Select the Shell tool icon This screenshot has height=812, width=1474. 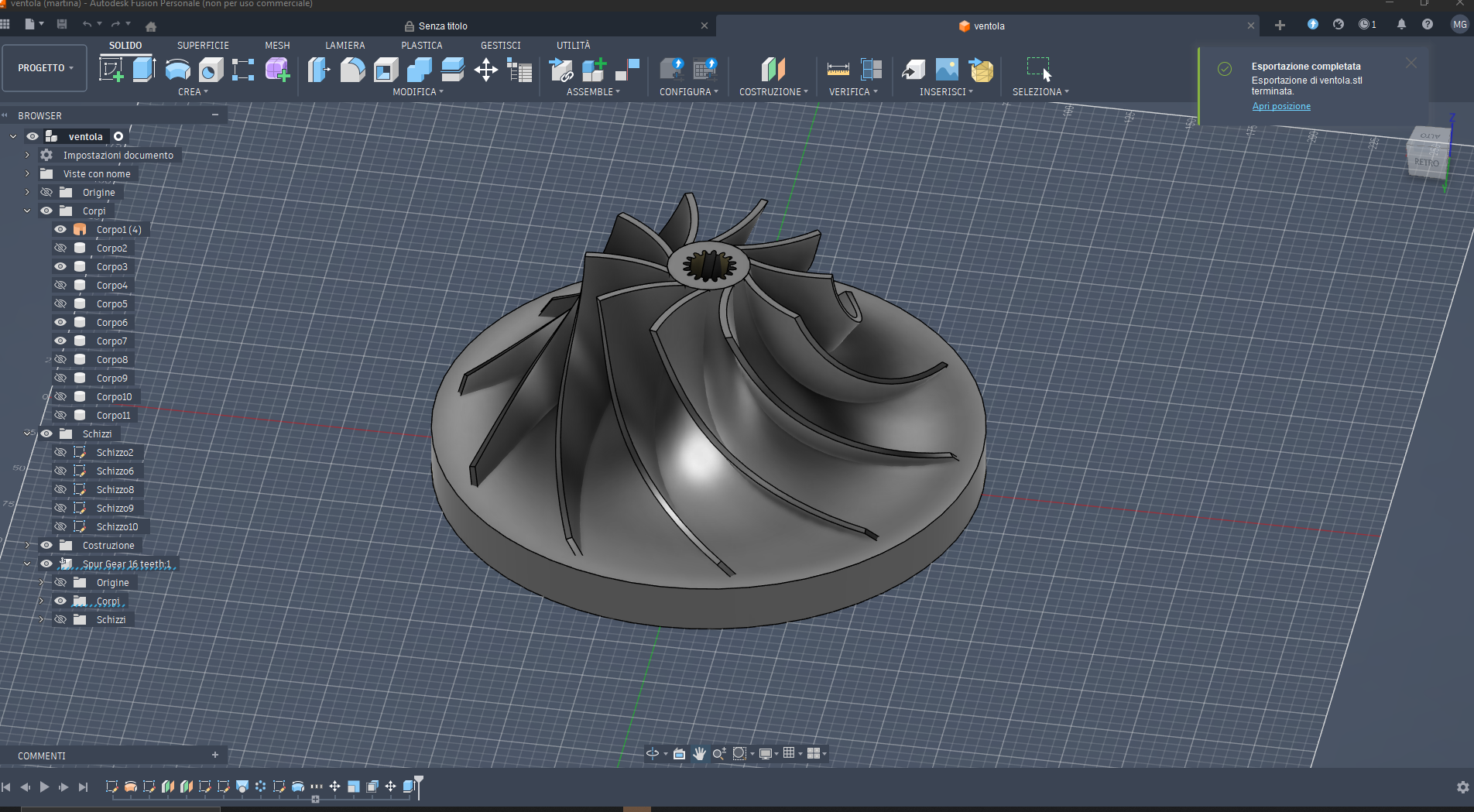click(386, 70)
